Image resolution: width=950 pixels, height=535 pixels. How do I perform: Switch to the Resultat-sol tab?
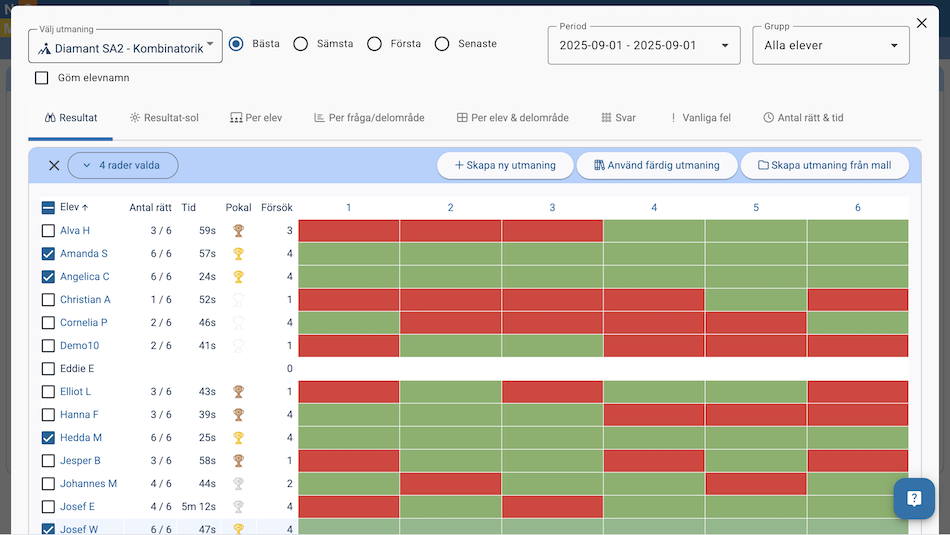click(164, 118)
